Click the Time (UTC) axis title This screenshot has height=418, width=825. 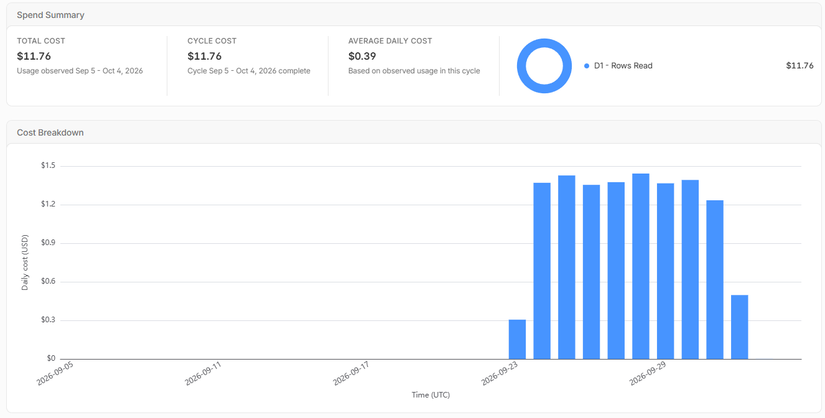(430, 395)
